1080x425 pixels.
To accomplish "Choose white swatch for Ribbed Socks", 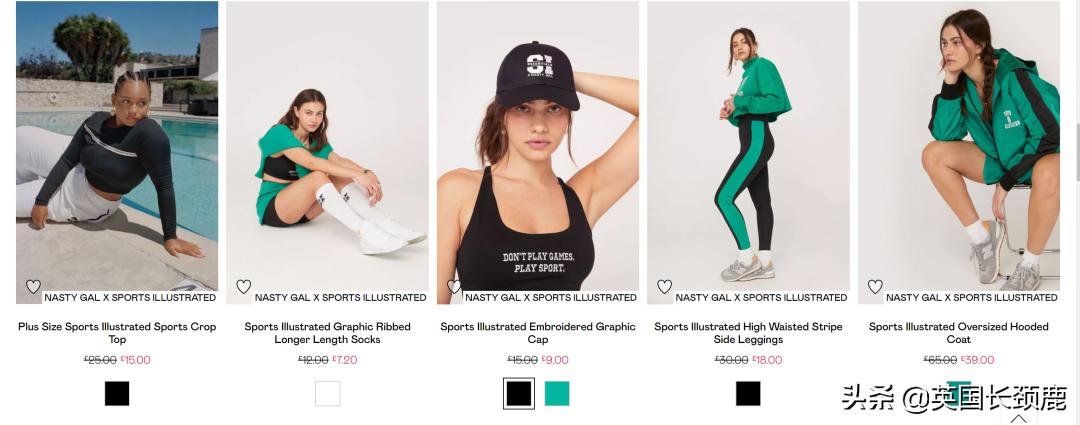I will click(328, 394).
